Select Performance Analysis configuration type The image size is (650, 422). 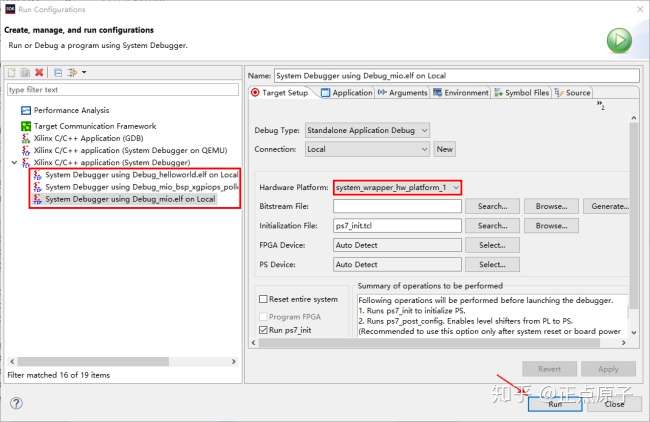pos(71,110)
